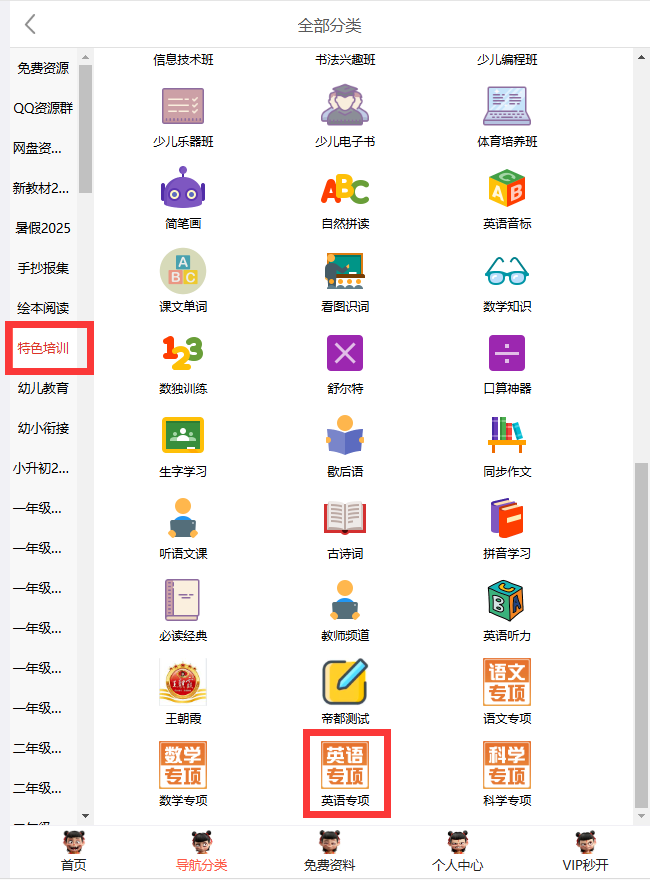Choose 幼小衔接 from the sidebar list
The image size is (650, 880).
[43, 428]
